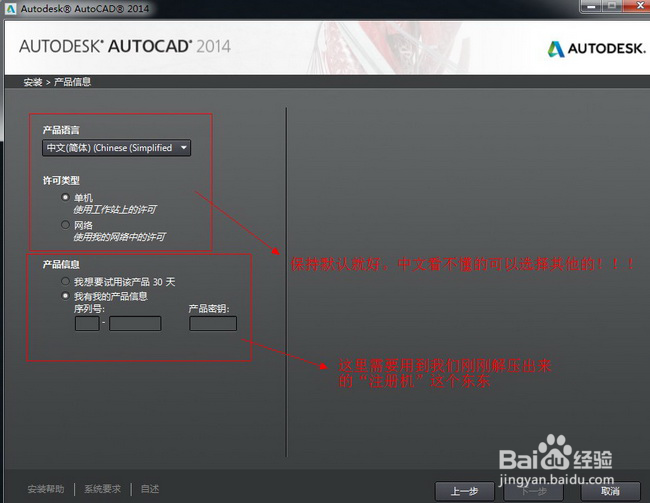Click the 产品信息 breadcrumb text
The width and height of the screenshot is (650, 503).
click(73, 82)
